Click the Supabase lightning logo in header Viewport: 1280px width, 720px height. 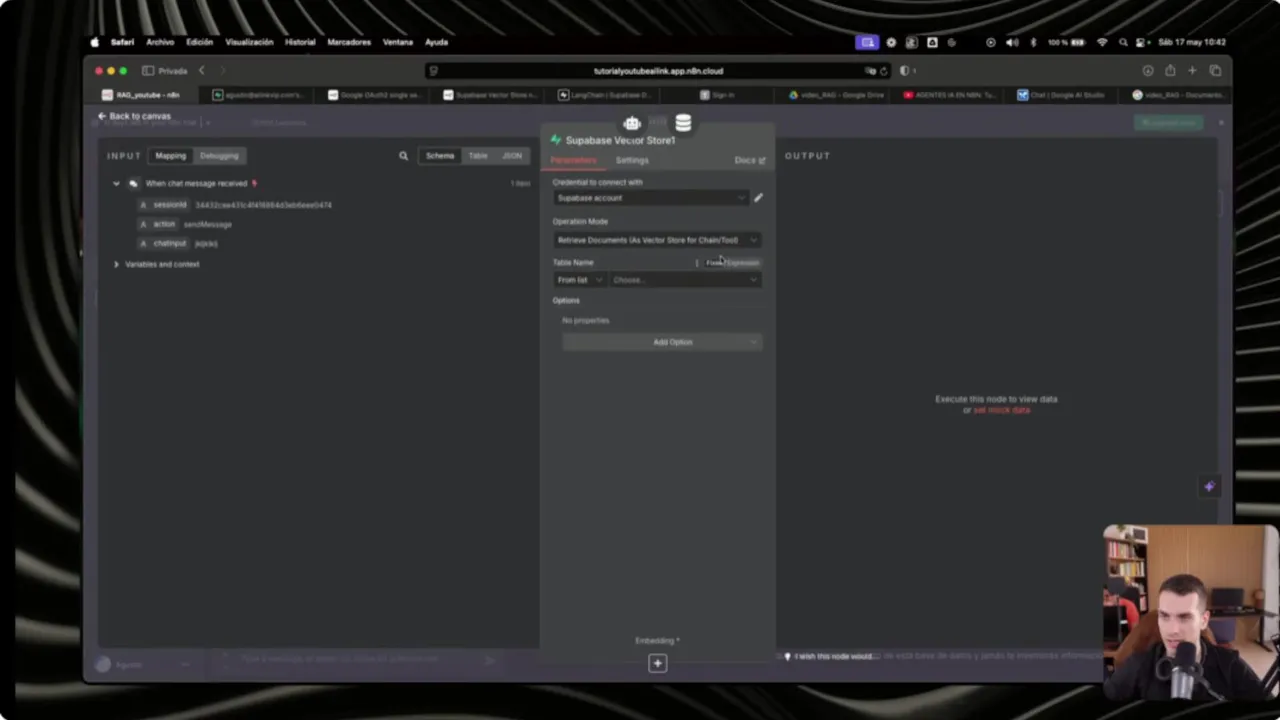[556, 140]
